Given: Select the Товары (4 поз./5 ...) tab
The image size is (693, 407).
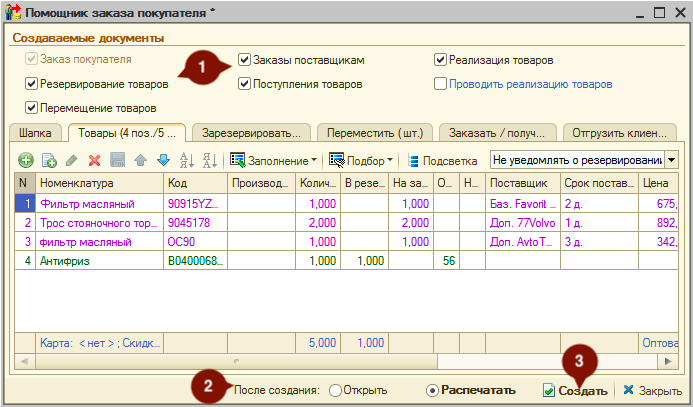Looking at the screenshot, I should coord(127,133).
